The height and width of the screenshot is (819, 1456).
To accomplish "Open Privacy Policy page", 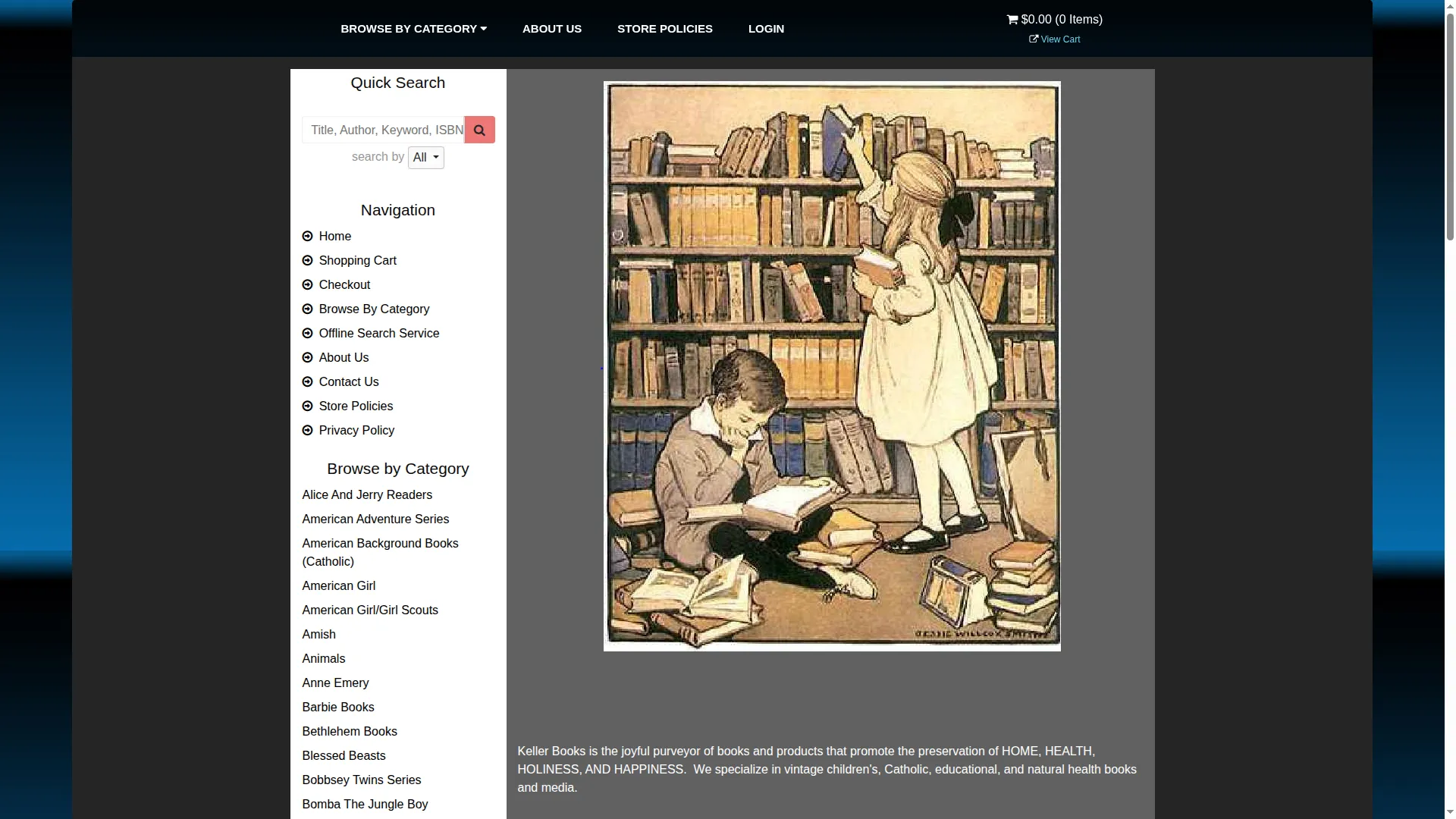I will [356, 431].
